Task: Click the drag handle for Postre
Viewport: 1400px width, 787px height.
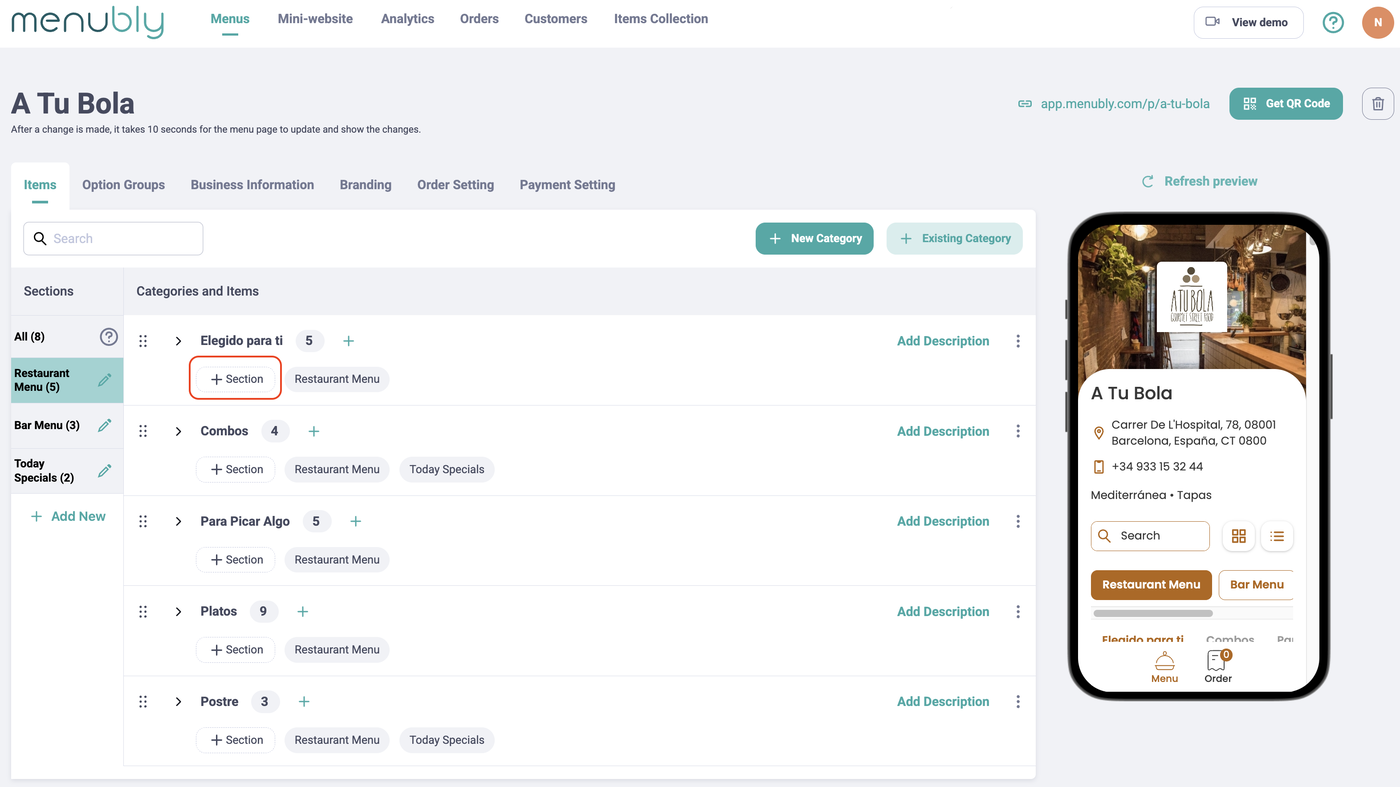Action: pos(143,702)
